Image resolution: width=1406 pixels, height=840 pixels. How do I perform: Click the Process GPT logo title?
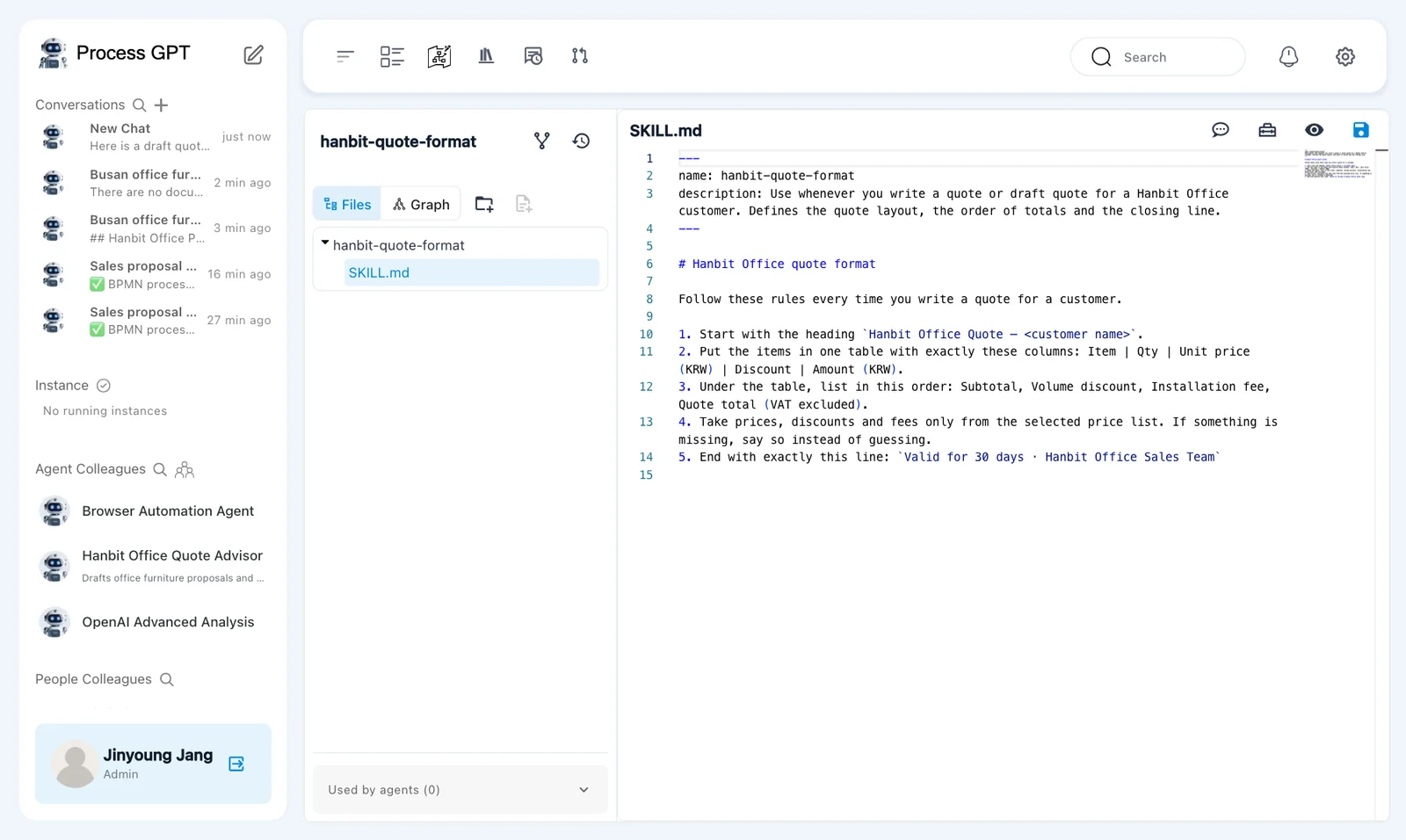(x=114, y=53)
